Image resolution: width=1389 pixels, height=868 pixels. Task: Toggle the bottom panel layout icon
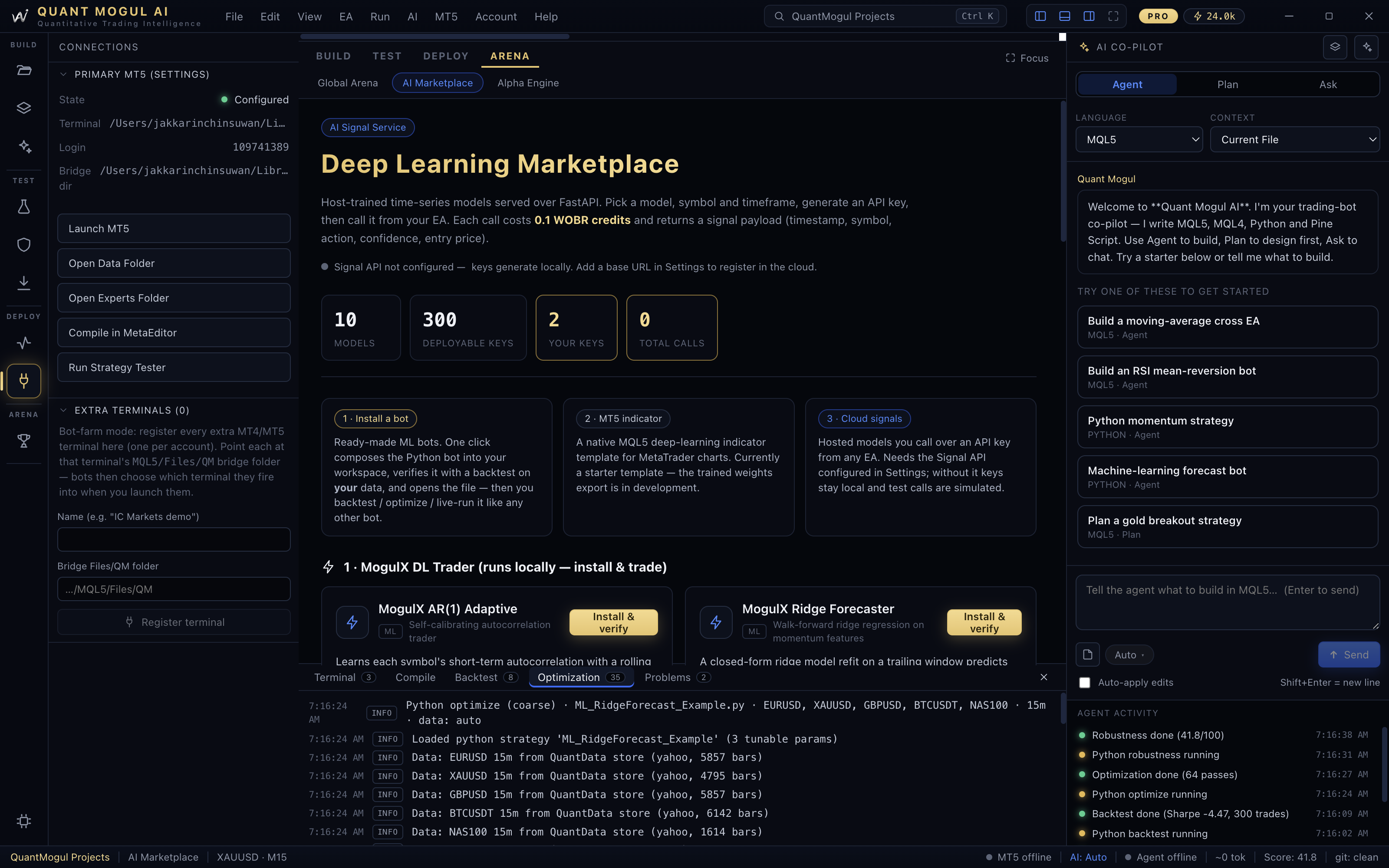[x=1064, y=16]
